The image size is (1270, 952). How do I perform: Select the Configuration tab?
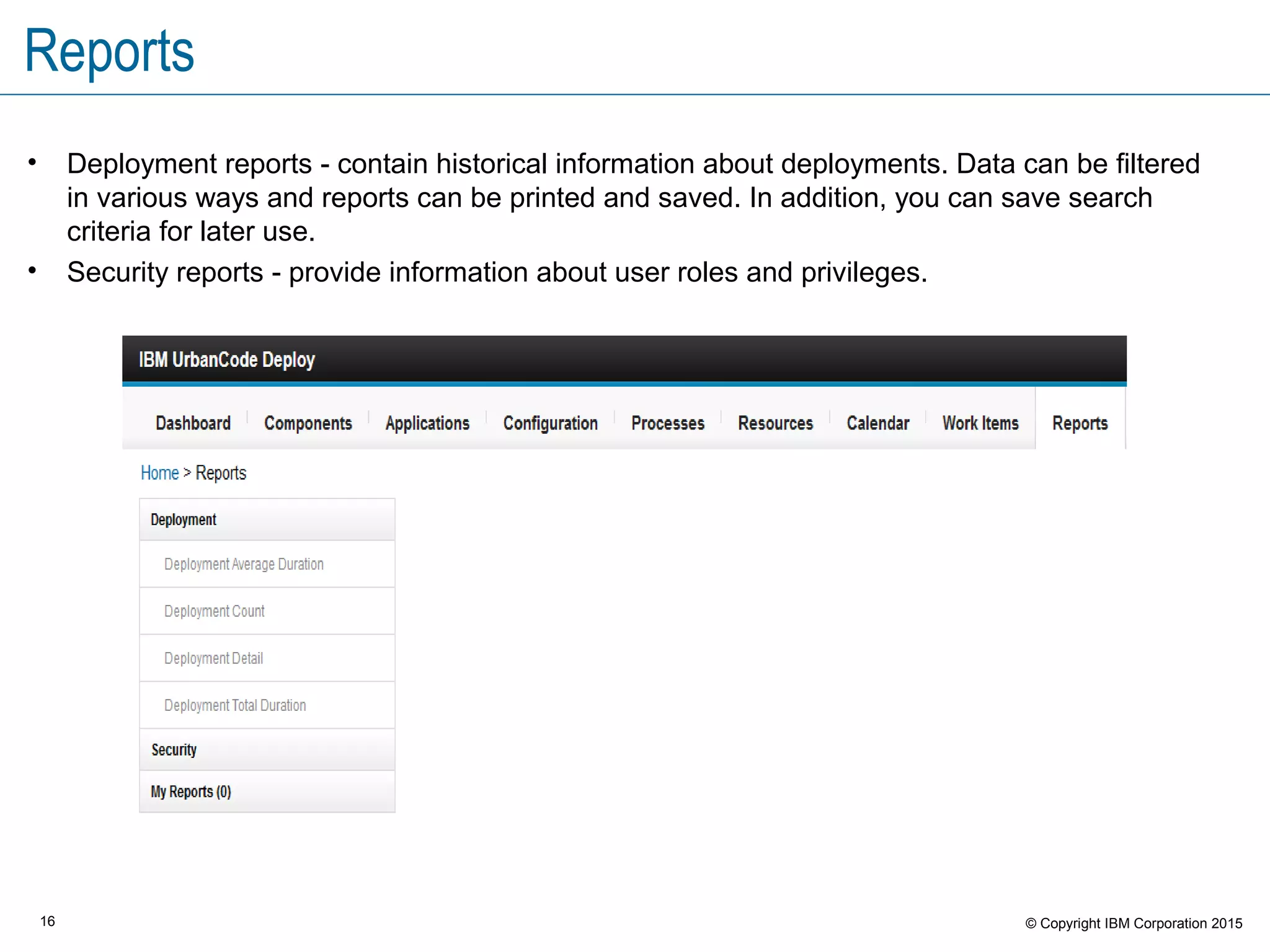pos(550,423)
